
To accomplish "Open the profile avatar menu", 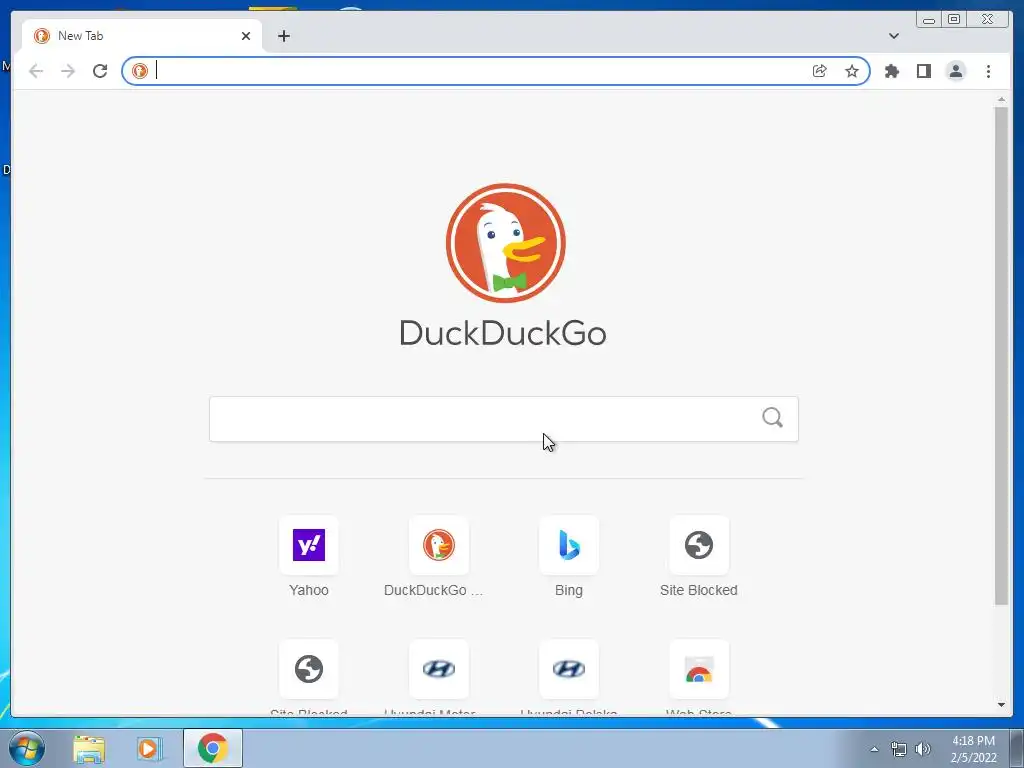I will [x=955, y=71].
